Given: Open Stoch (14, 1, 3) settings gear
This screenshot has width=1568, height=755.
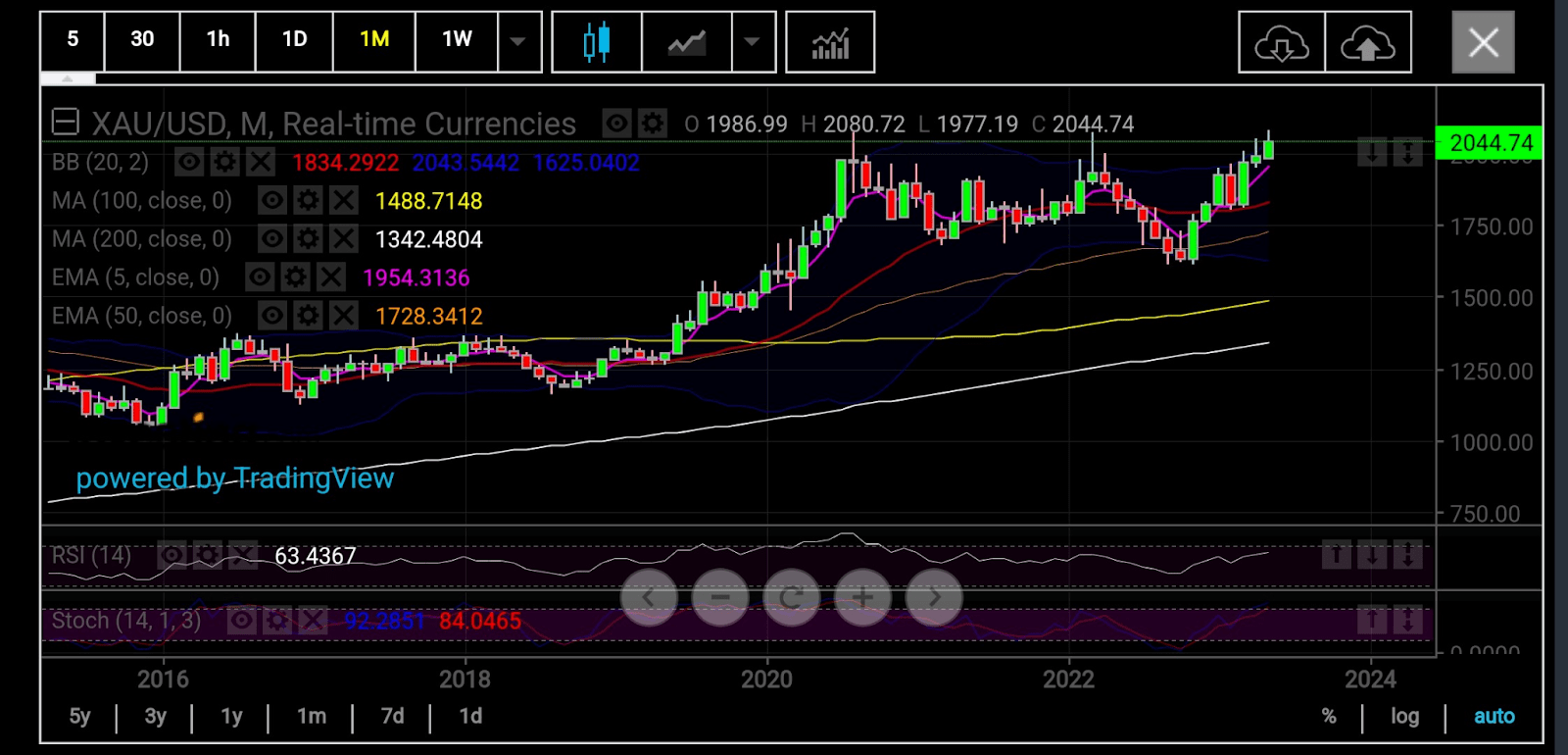Looking at the screenshot, I should [276, 620].
